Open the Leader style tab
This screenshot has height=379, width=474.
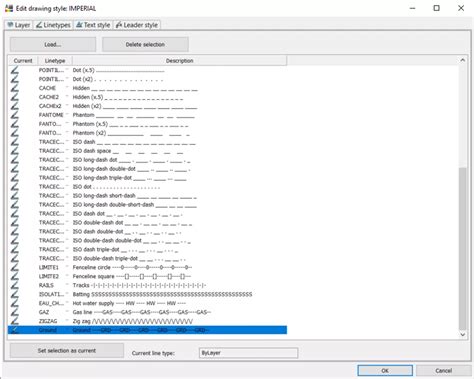[137, 25]
